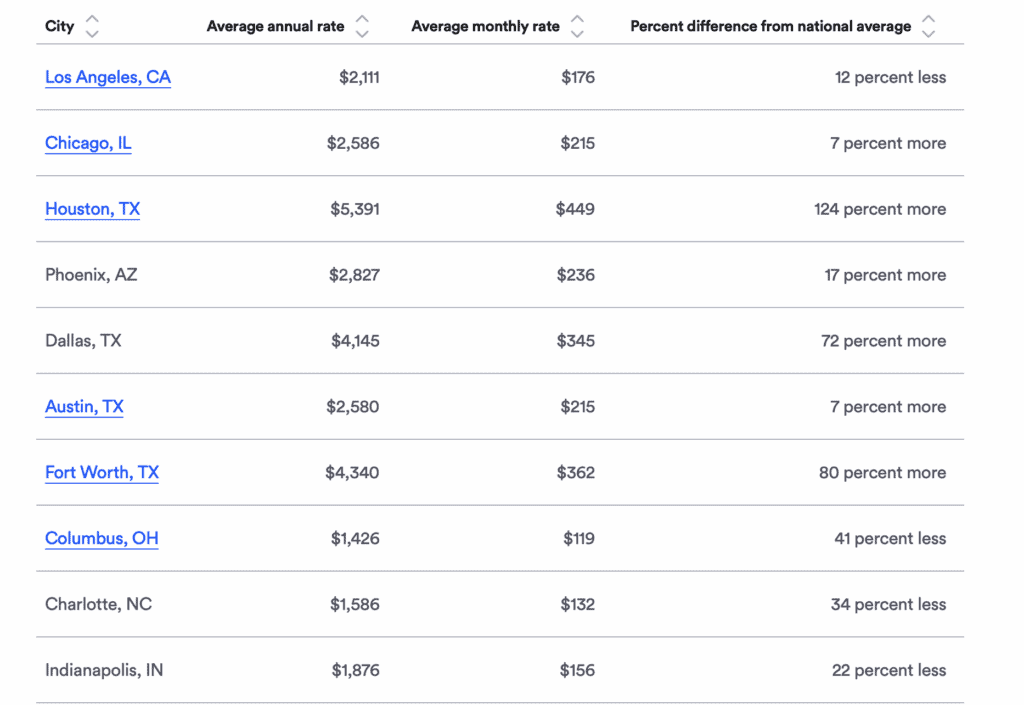Screen dimensions: 1024x705
Task: Open the Chicago, IL link
Action: pos(87,143)
